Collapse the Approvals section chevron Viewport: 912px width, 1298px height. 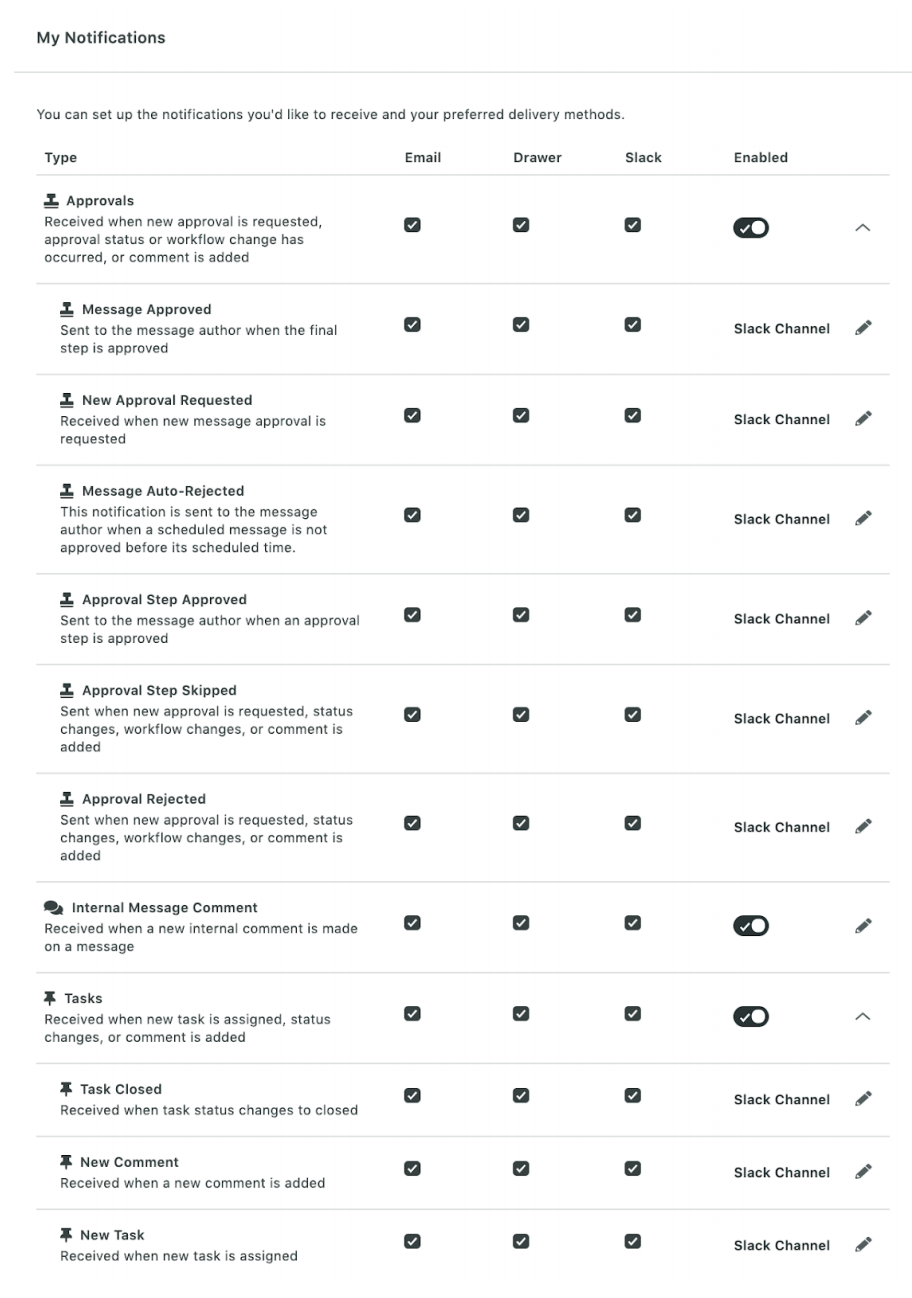click(x=863, y=227)
